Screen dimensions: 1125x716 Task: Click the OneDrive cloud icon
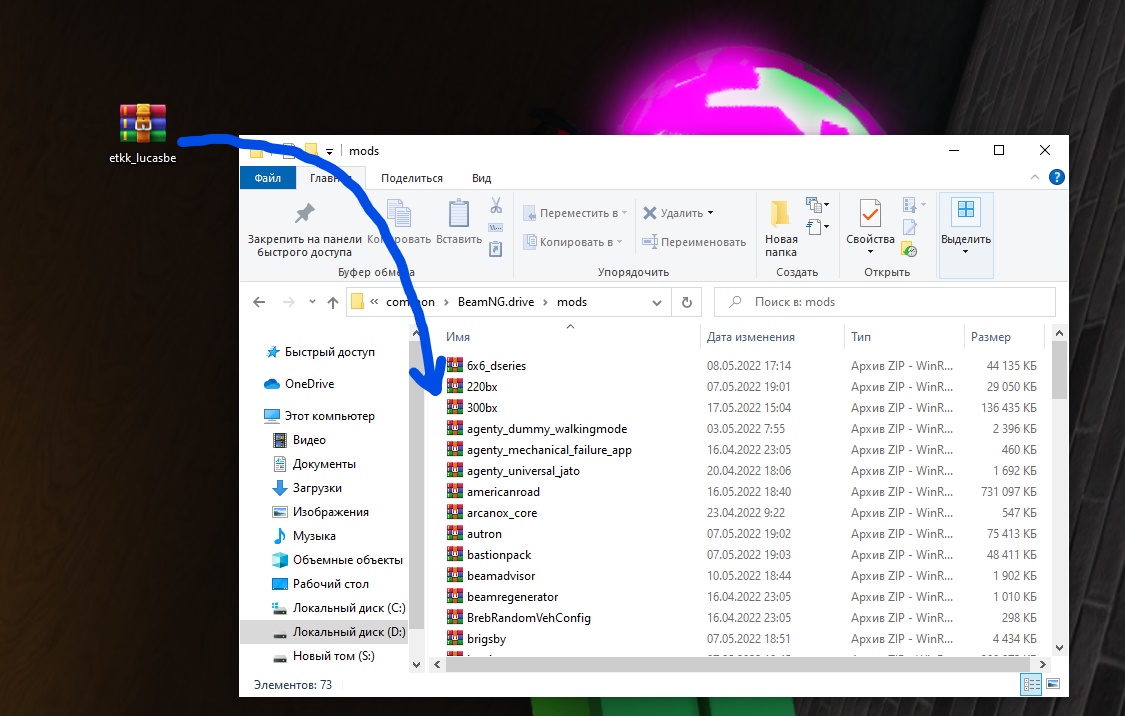point(272,384)
